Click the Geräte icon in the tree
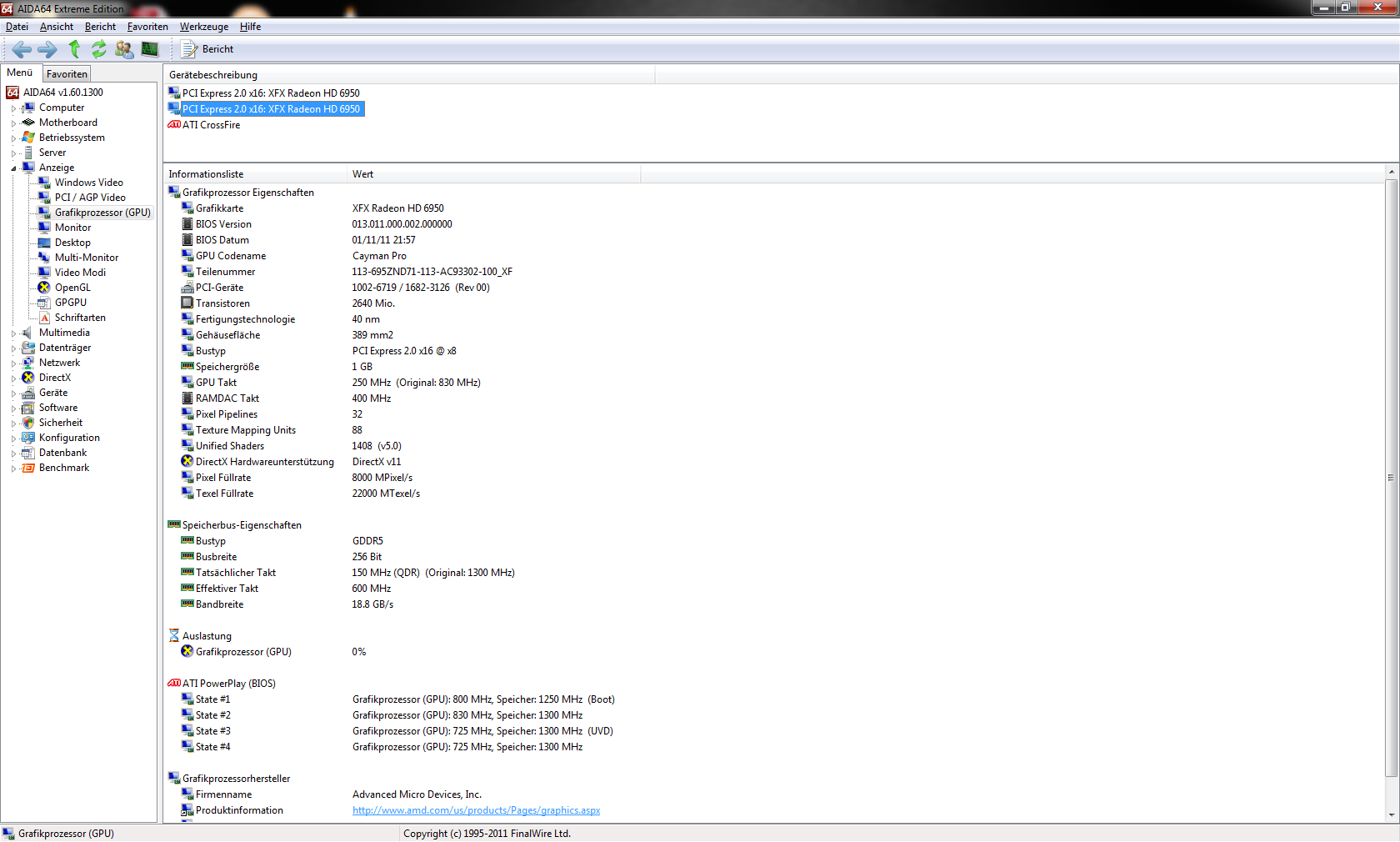 click(x=28, y=393)
